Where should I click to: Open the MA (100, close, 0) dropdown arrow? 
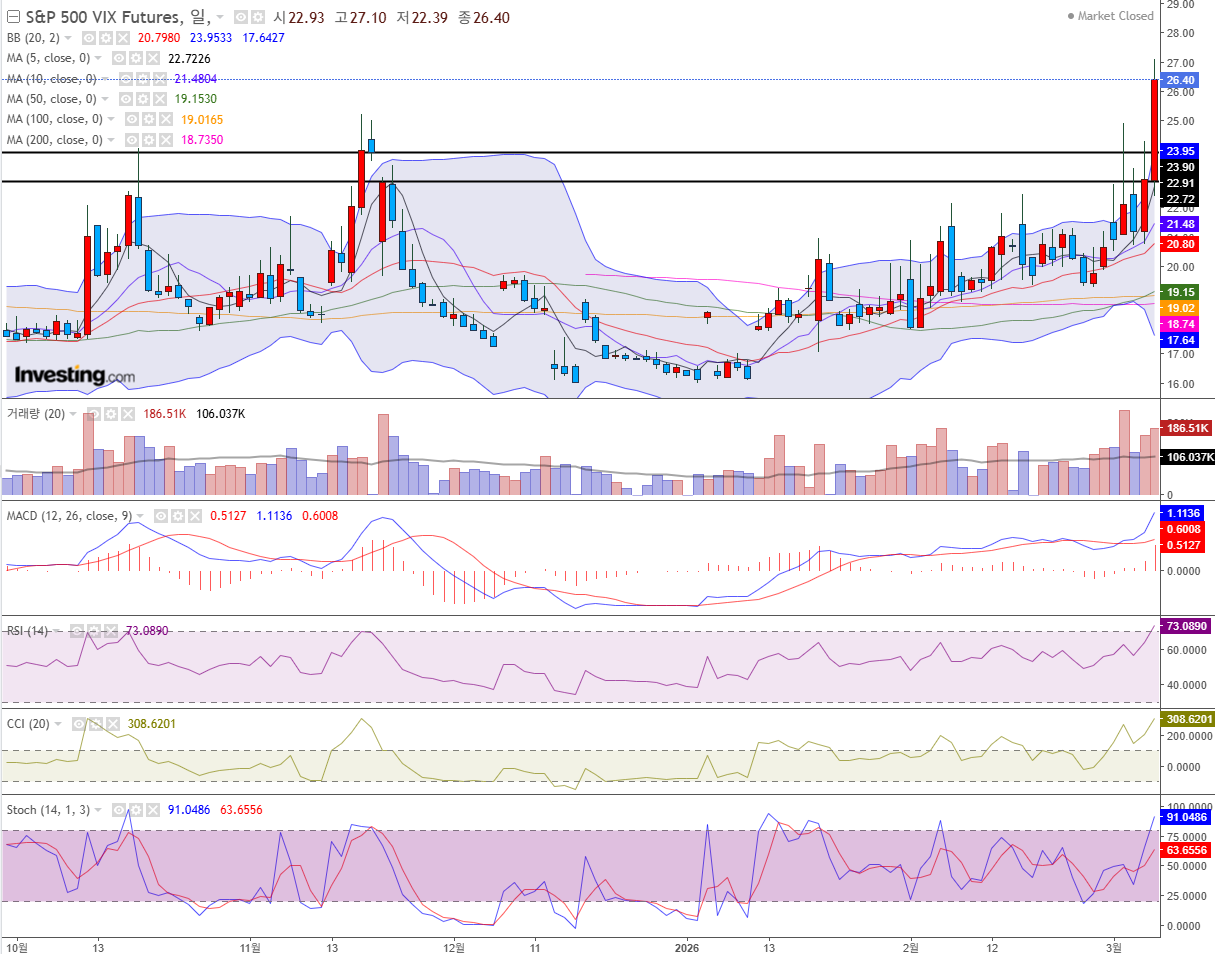tap(111, 119)
